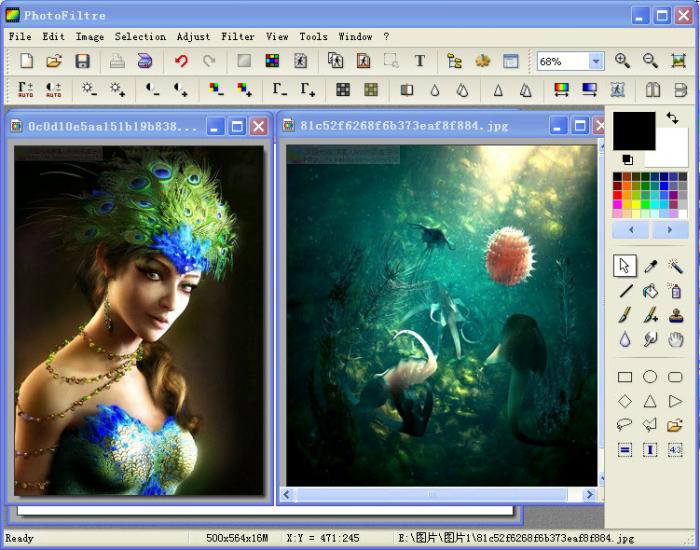
Task: Choose the Ellipse selection shape
Action: click(x=650, y=377)
